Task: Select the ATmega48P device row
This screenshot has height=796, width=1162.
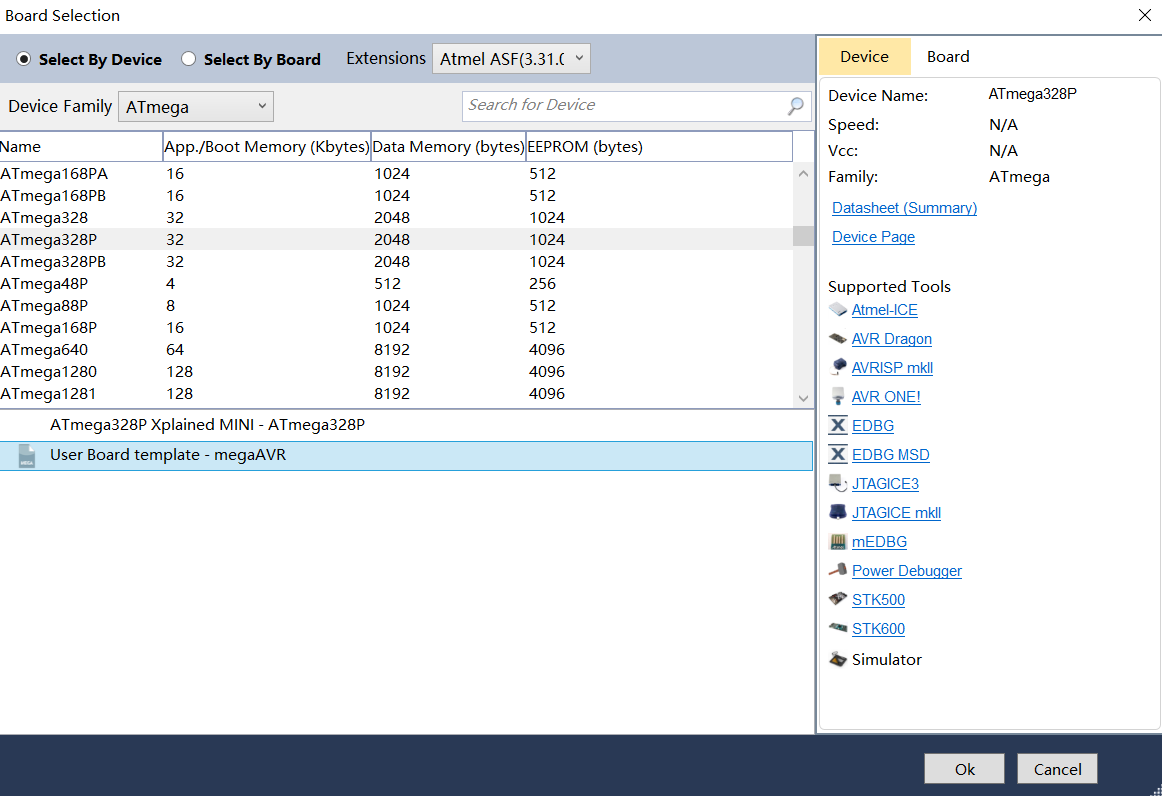Action: tap(396, 284)
